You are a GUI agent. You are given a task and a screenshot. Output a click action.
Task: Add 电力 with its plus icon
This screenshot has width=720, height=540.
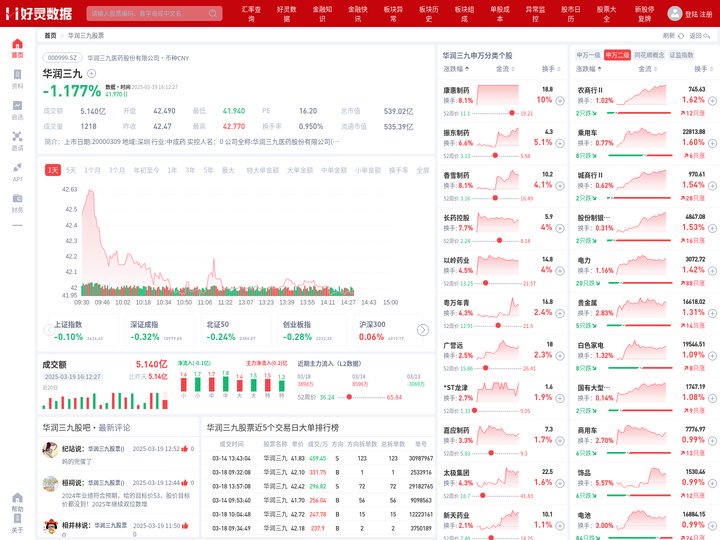click(x=712, y=270)
